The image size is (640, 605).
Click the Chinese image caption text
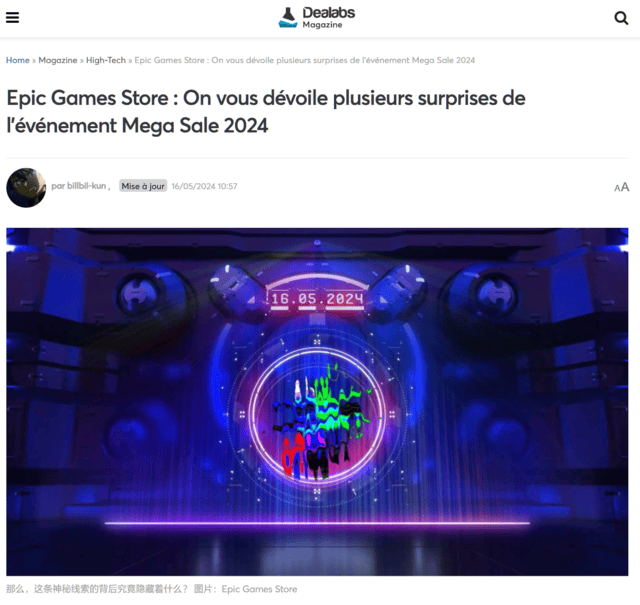(97, 589)
